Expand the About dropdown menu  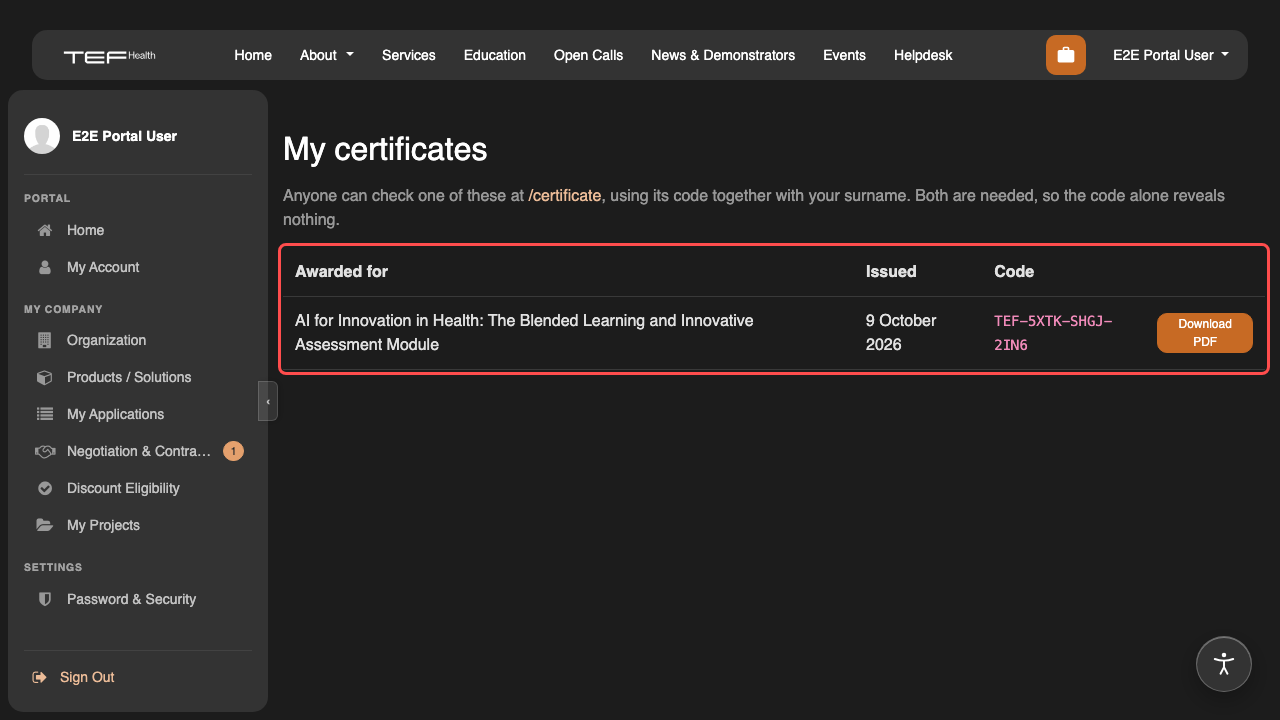click(x=327, y=55)
